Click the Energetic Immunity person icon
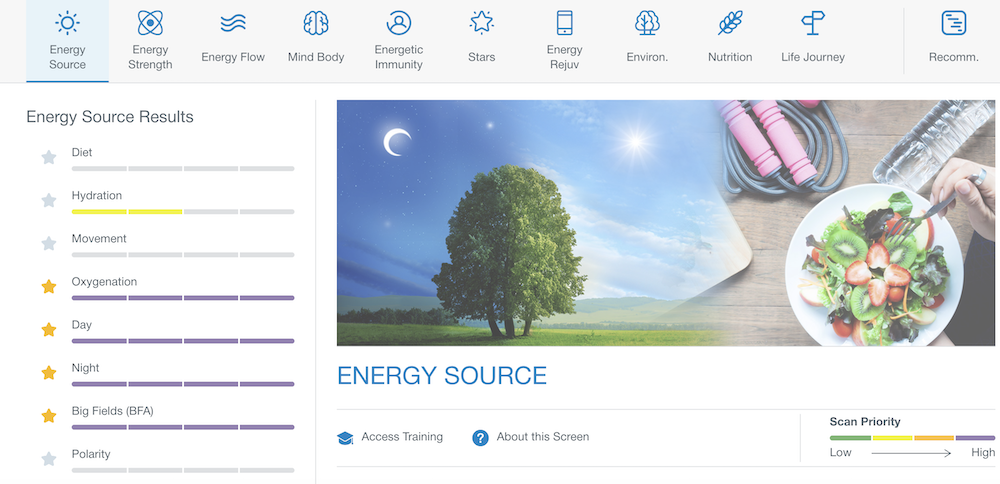The width and height of the screenshot is (1000, 484). tap(399, 23)
